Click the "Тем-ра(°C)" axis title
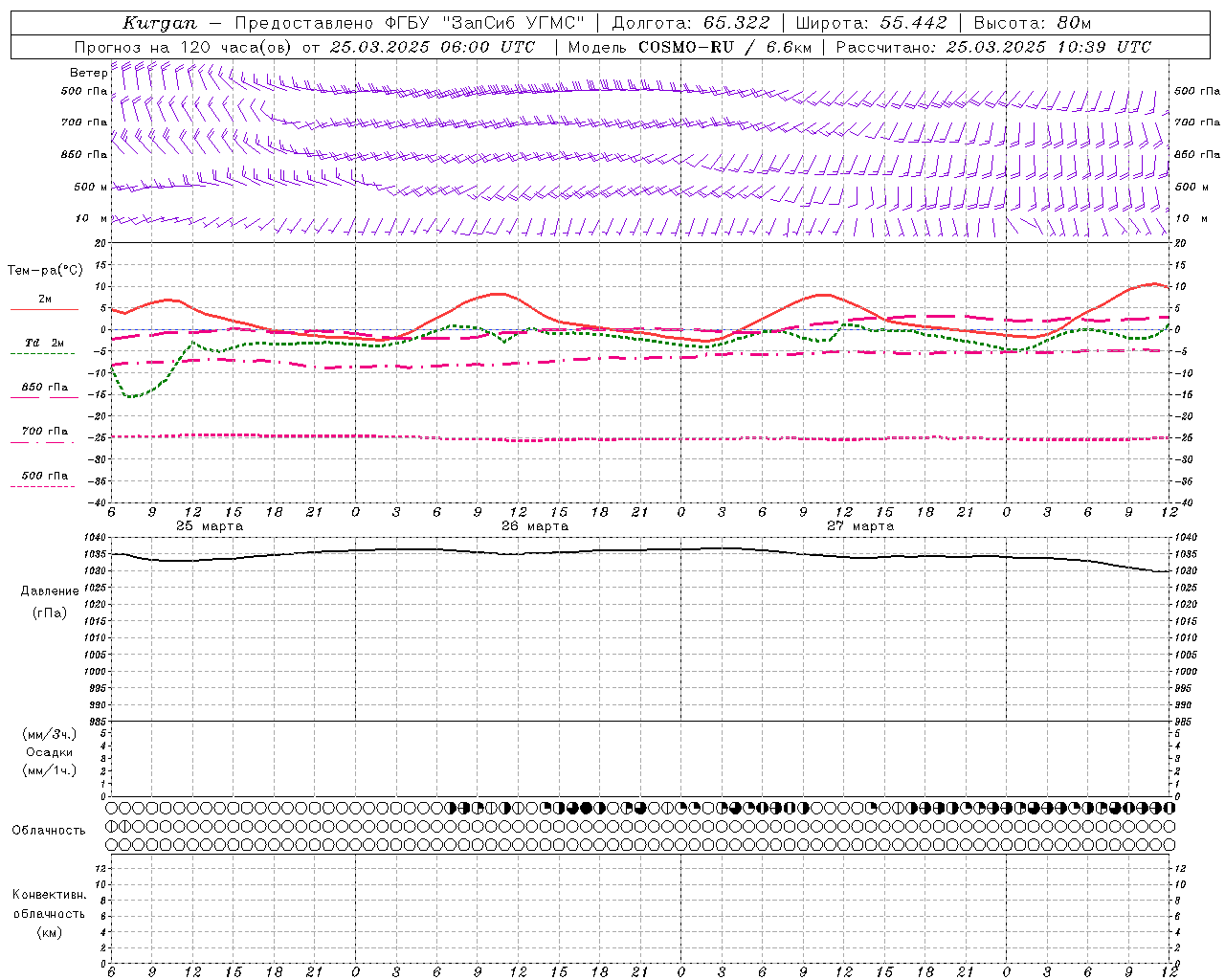Screen dimensions: 1225x980 (45, 271)
